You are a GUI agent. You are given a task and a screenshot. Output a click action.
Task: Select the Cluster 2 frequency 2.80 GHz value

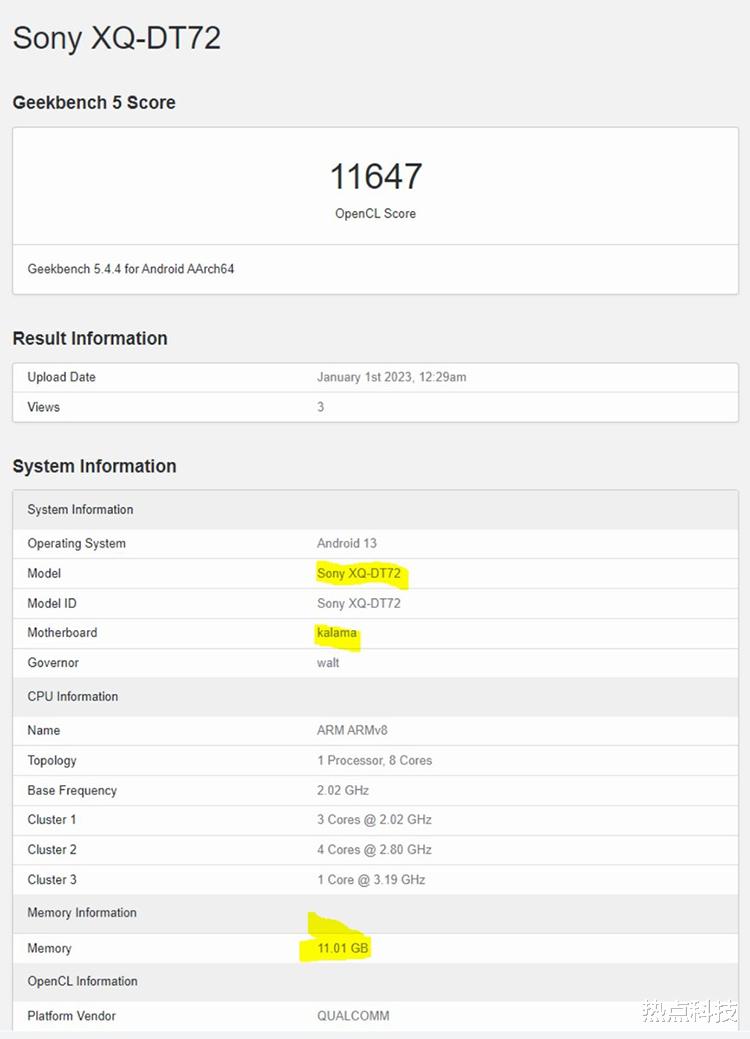[374, 849]
